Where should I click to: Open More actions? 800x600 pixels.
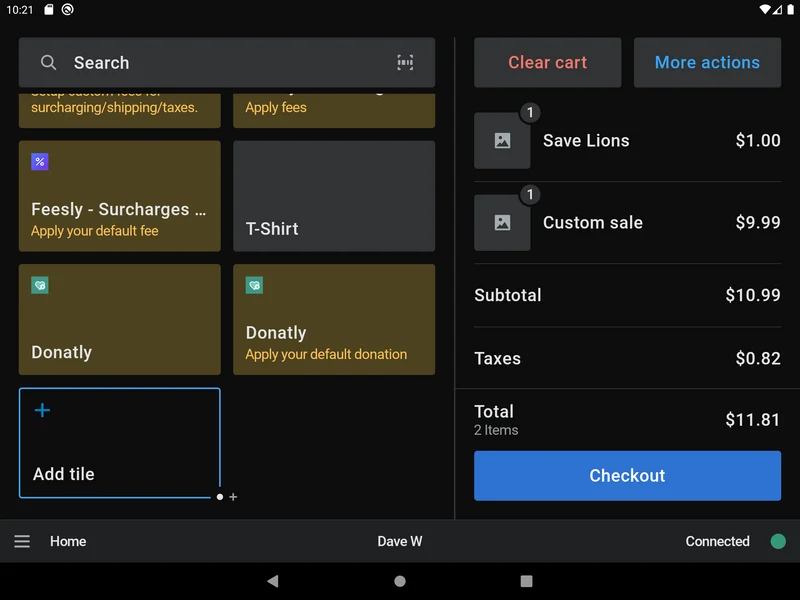point(707,62)
